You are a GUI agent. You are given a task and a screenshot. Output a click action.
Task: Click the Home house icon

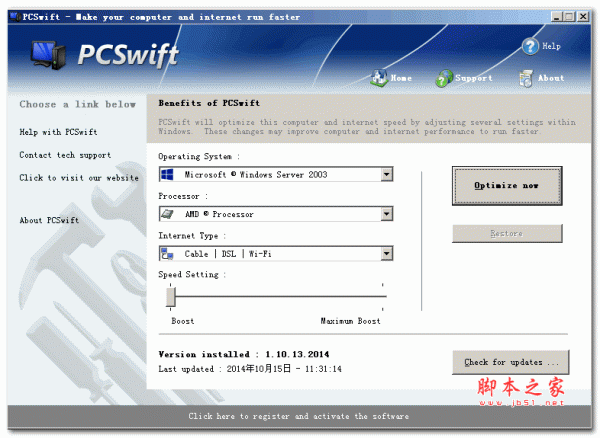[x=379, y=78]
